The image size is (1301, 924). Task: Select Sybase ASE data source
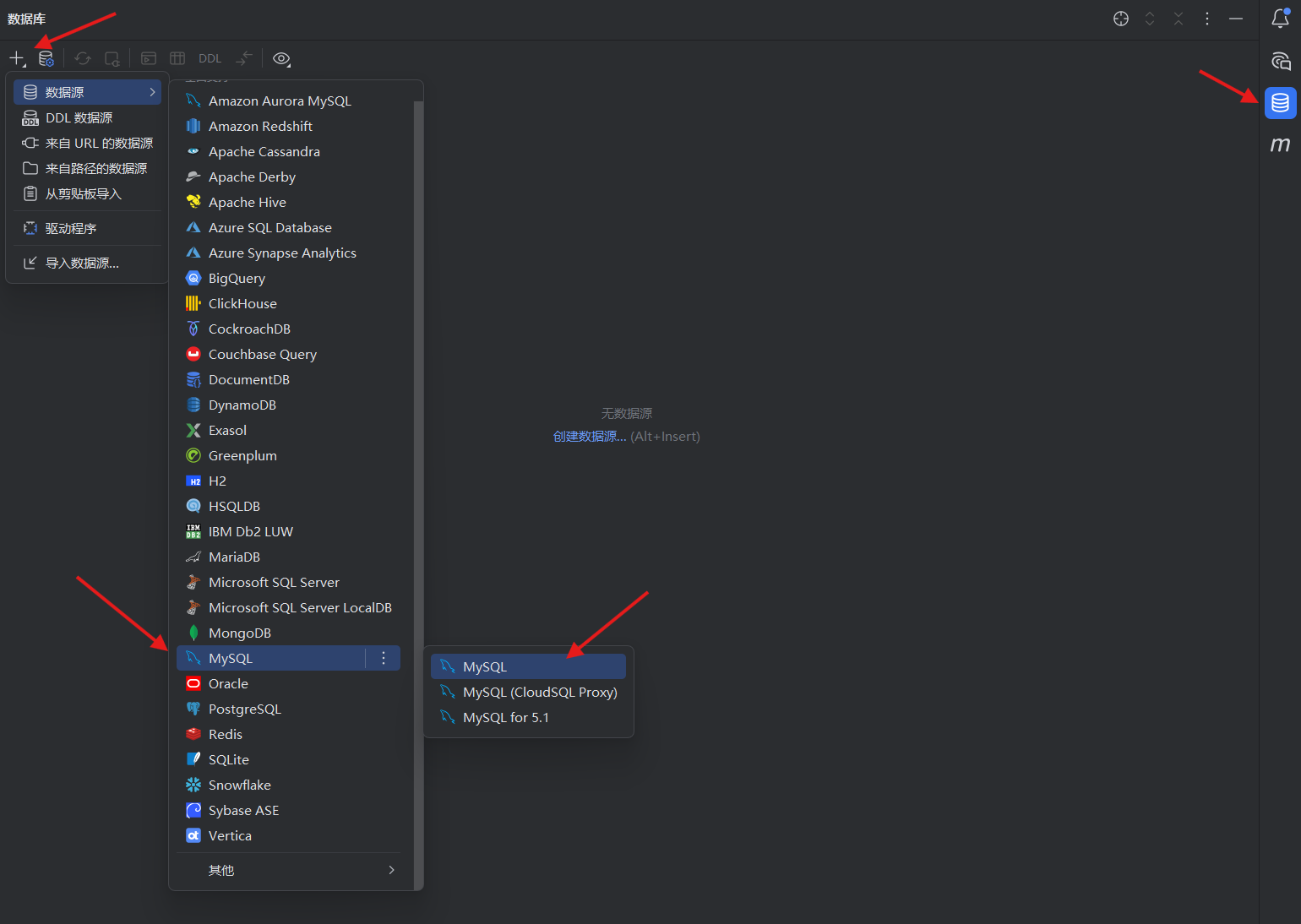coord(288,810)
